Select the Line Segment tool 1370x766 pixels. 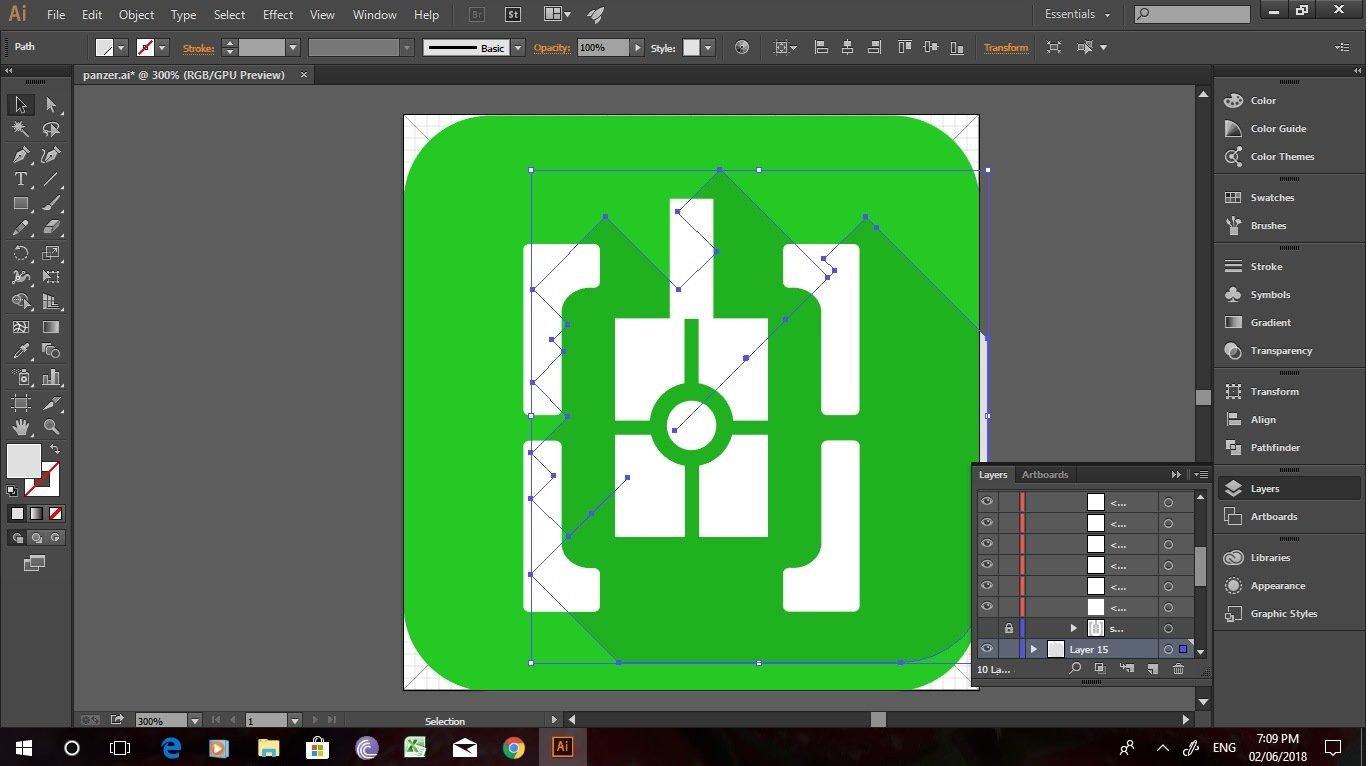[x=51, y=179]
